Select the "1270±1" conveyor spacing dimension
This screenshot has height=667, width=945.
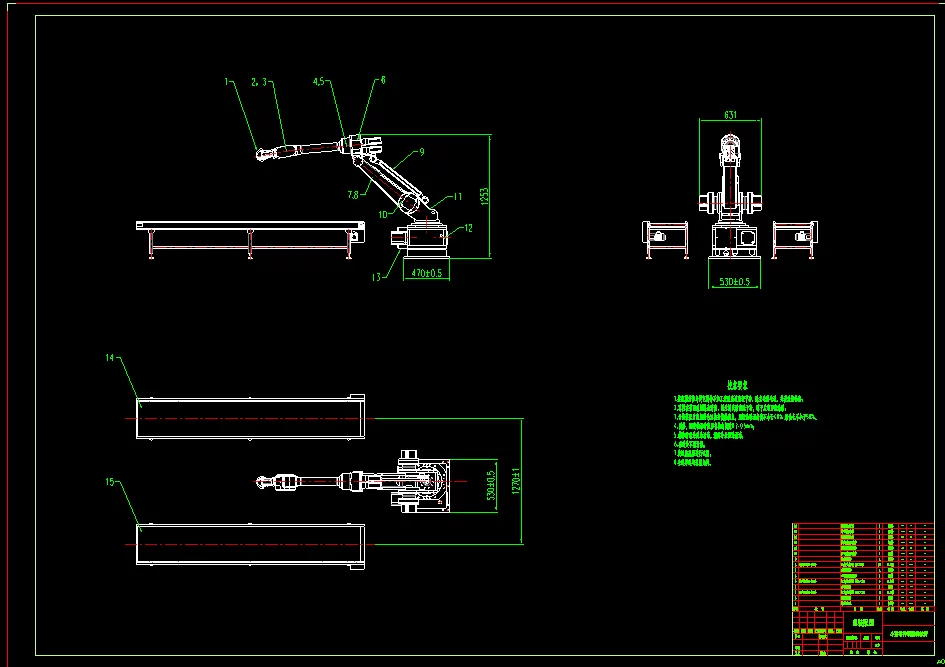click(x=516, y=481)
